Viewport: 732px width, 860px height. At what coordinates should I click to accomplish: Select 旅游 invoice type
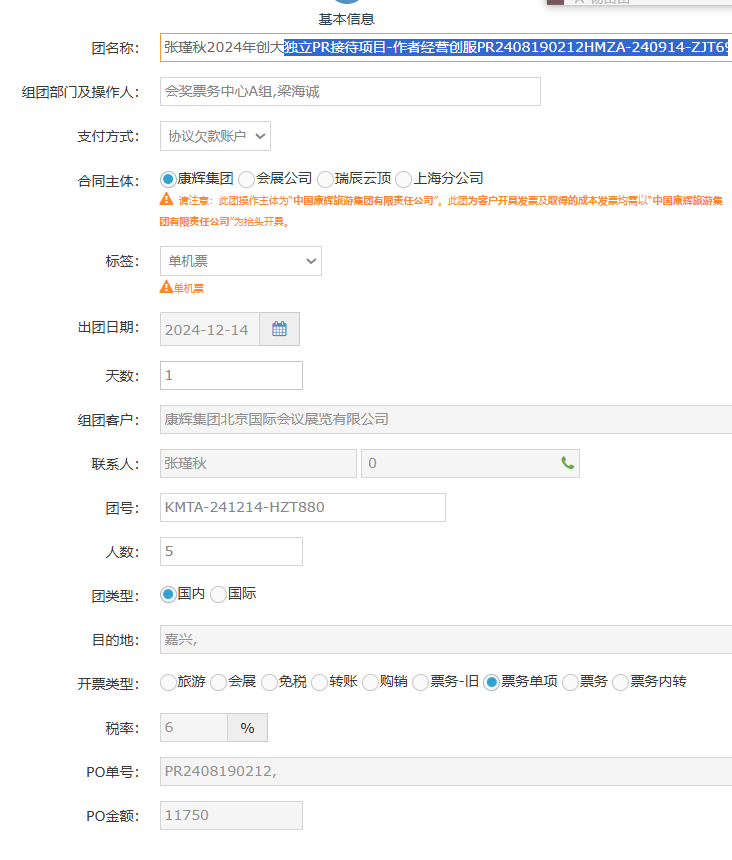[168, 683]
